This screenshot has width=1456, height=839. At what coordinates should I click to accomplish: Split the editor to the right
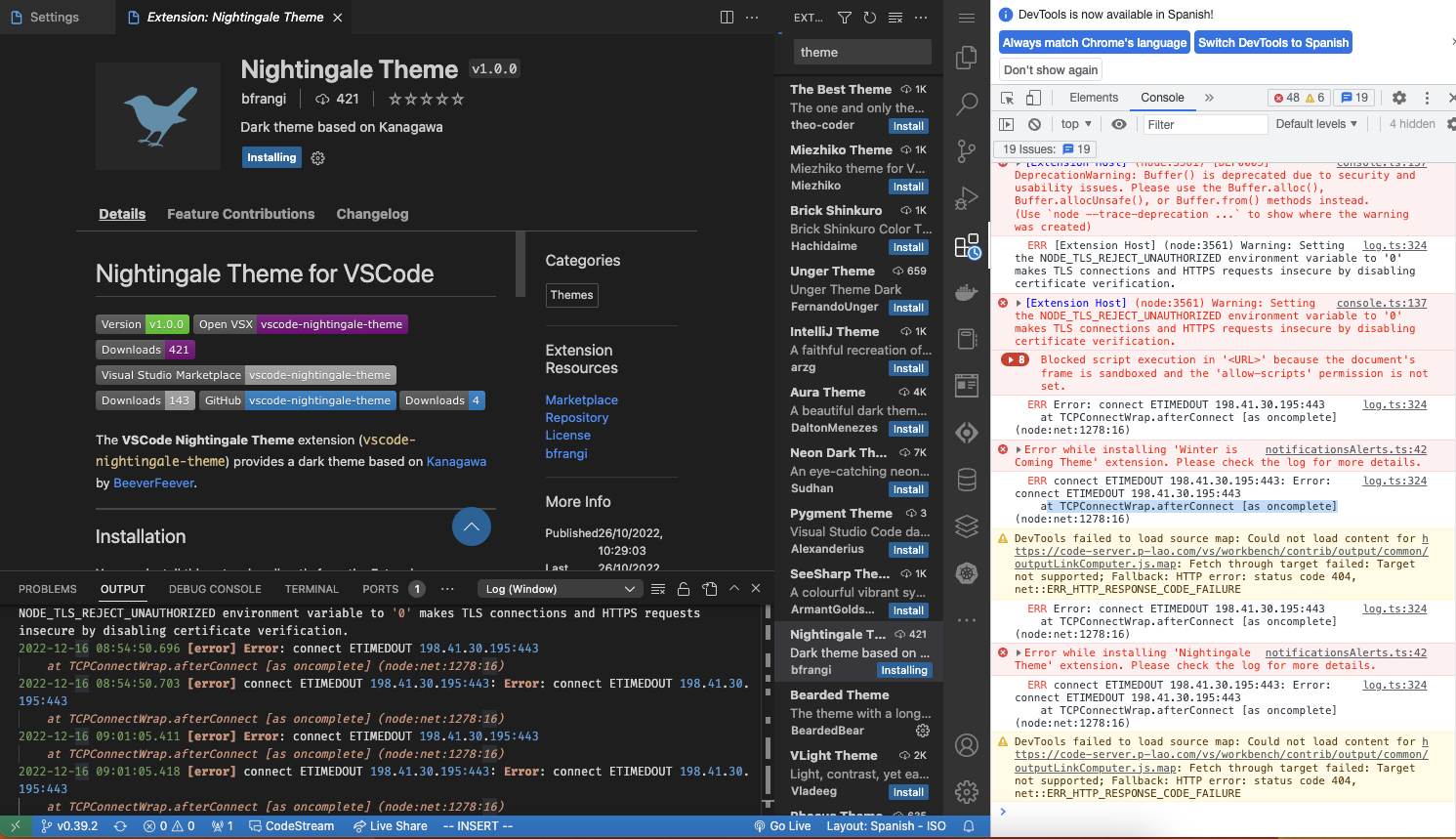pyautogui.click(x=727, y=18)
